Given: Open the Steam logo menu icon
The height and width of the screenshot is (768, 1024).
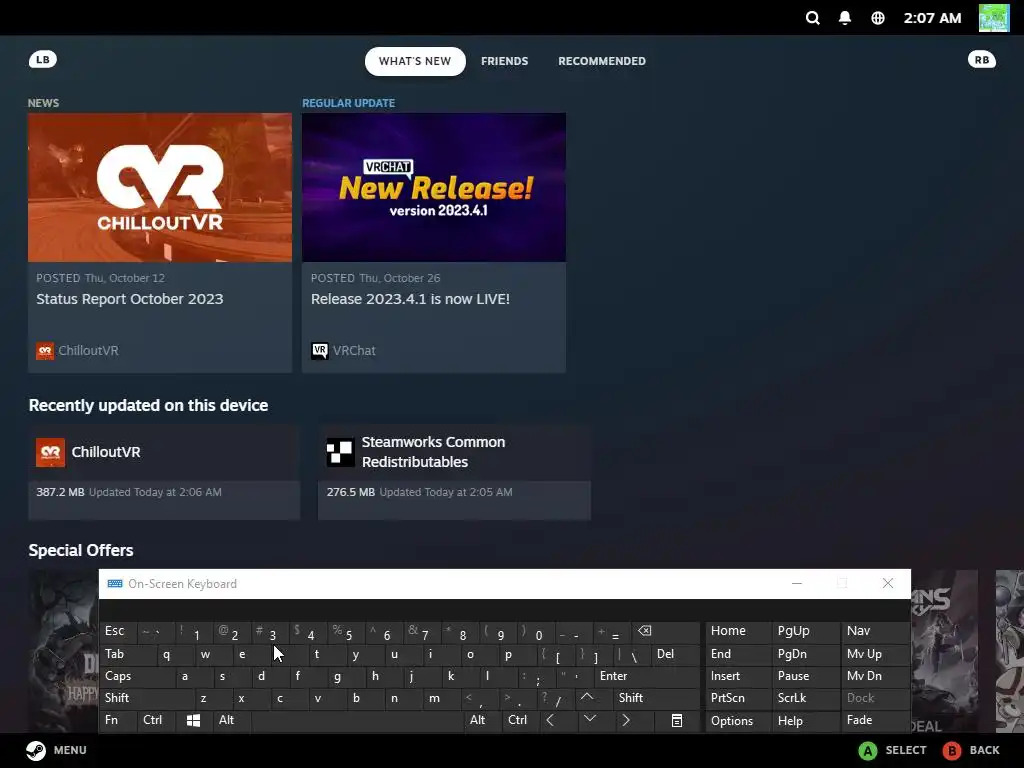Looking at the screenshot, I should tap(36, 750).
